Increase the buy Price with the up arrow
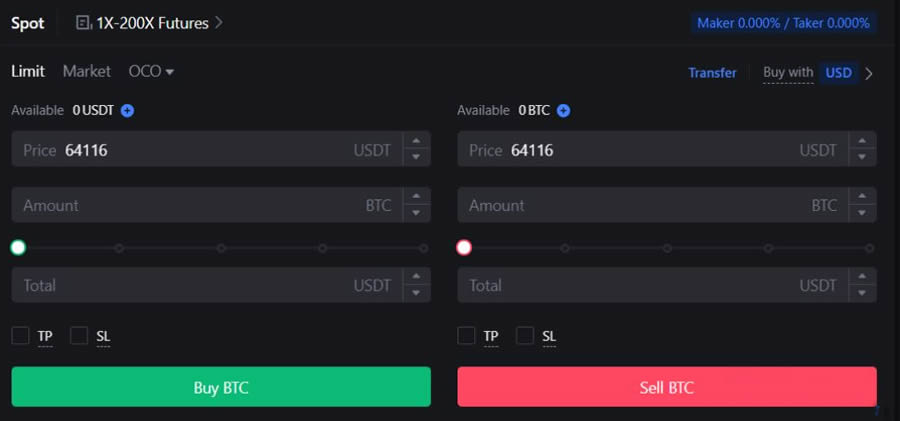Viewport: 900px width, 421px height. coord(416,141)
